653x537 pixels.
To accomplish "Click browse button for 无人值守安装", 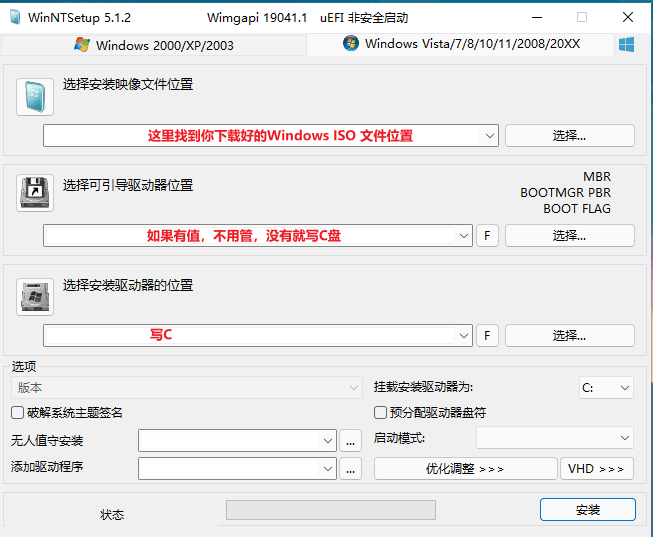I will (351, 441).
